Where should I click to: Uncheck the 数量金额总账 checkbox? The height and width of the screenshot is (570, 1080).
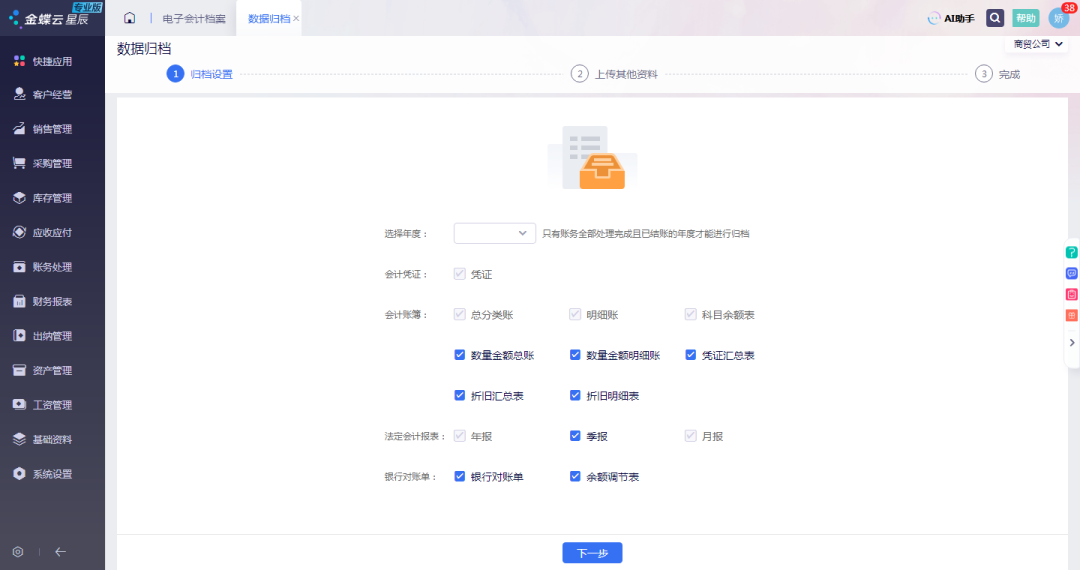click(460, 355)
